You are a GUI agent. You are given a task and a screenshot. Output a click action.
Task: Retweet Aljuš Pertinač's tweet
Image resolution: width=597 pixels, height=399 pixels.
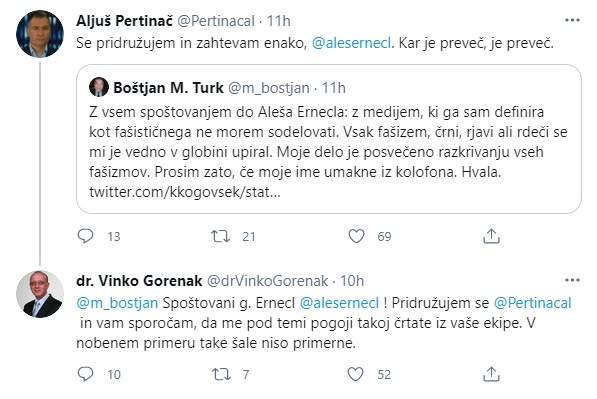tap(221, 236)
